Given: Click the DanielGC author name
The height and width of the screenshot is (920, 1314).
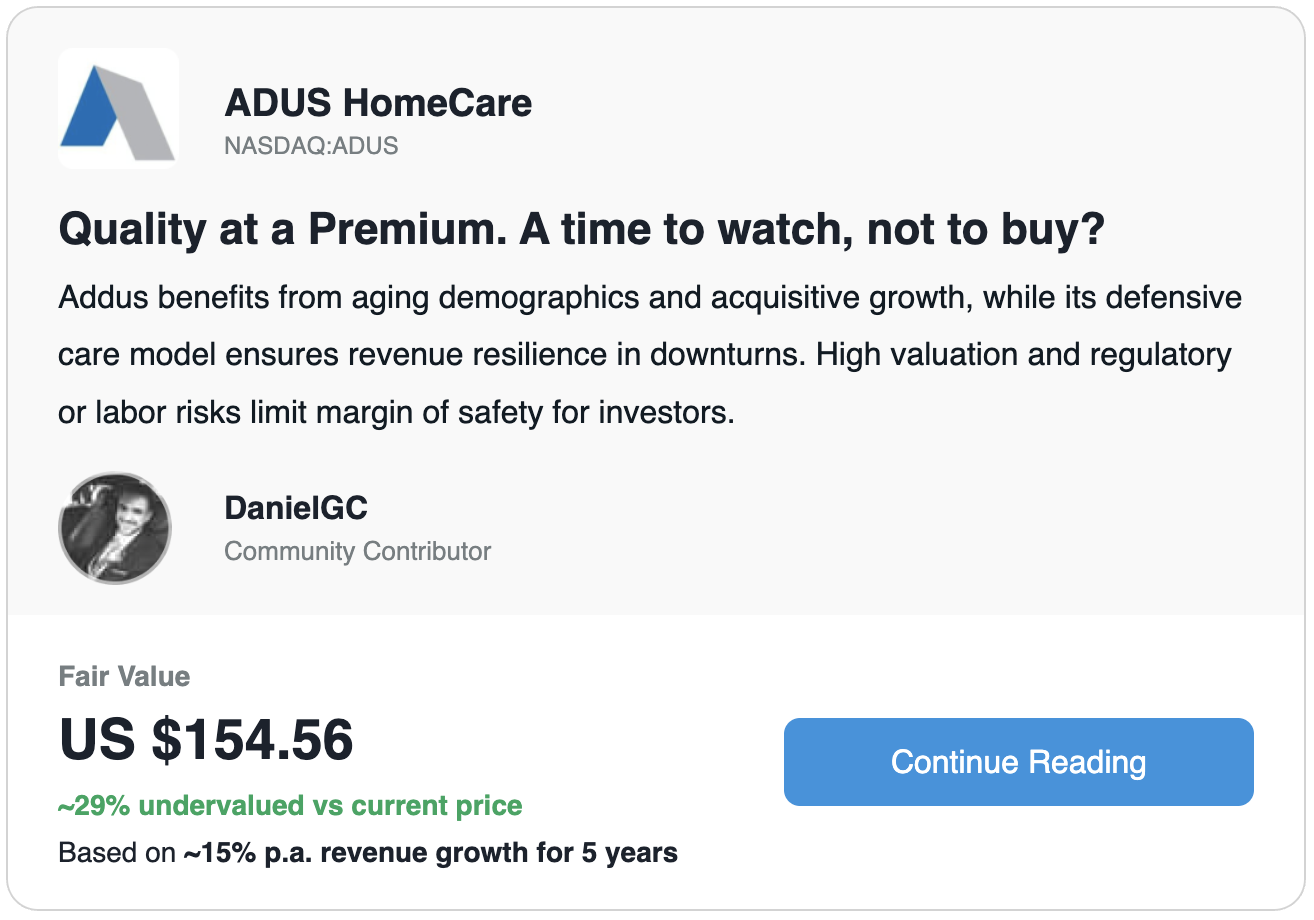Looking at the screenshot, I should coord(295,508).
